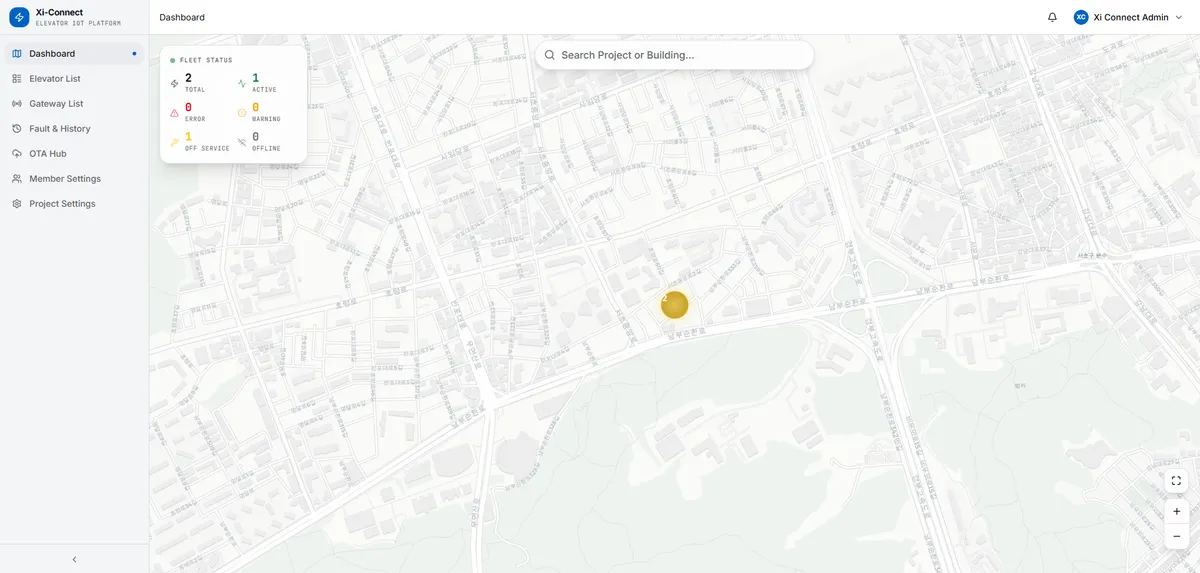Click the Xi-Connect logo icon
This screenshot has height=573, width=1200.
tap(19, 17)
